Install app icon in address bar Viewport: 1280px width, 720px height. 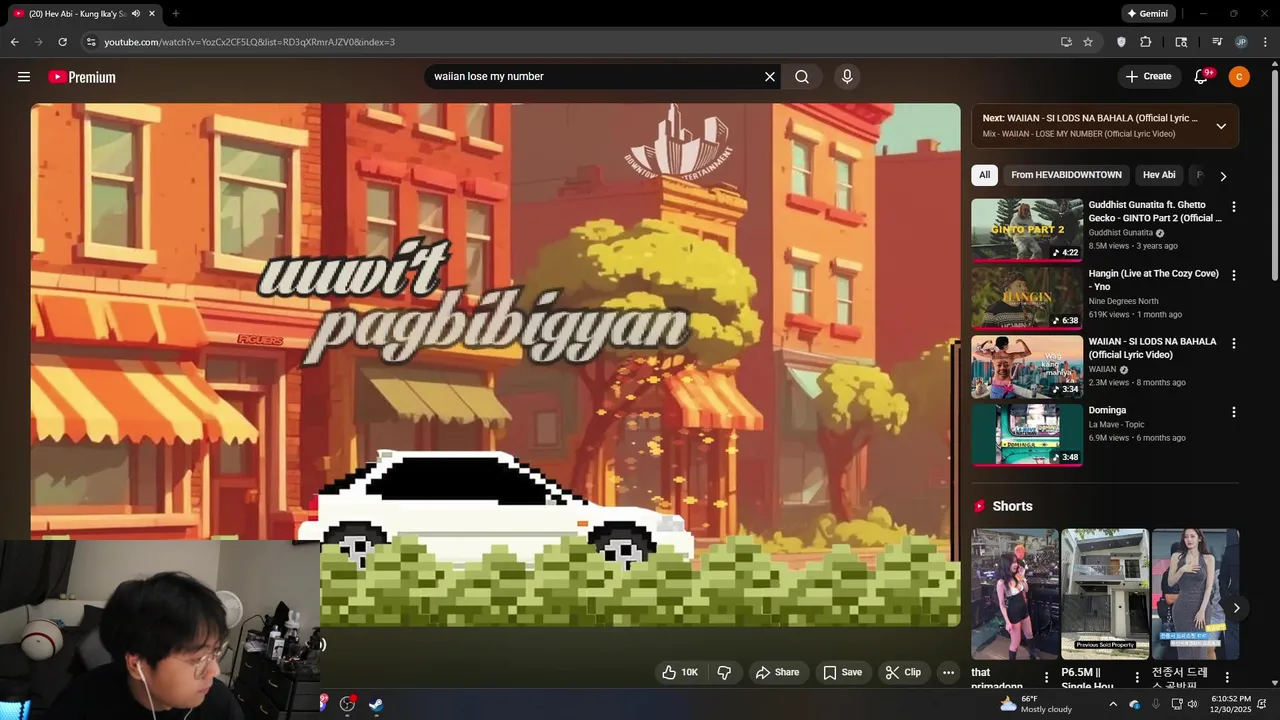click(1066, 42)
